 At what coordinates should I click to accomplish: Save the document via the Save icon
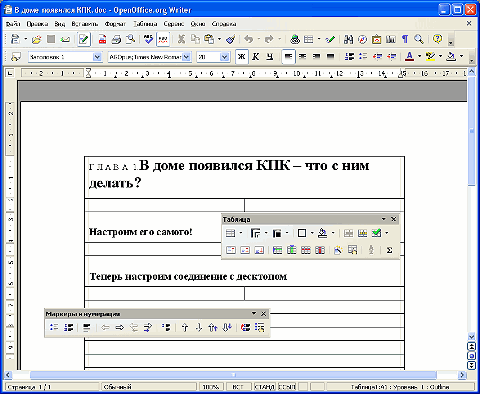pos(51,39)
